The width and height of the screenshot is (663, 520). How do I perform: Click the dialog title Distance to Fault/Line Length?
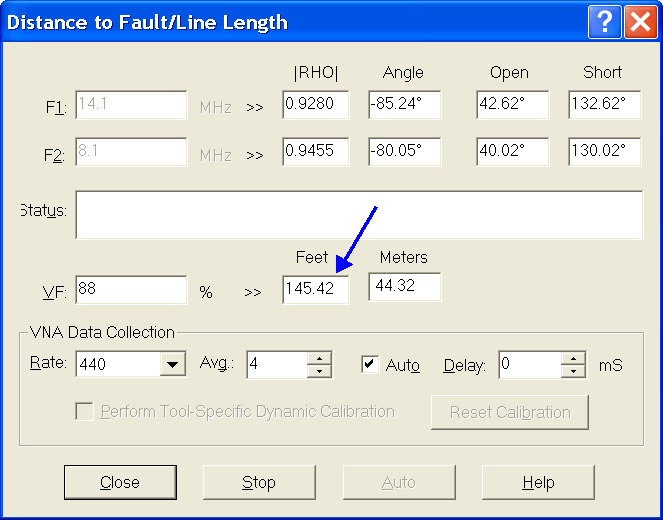coord(147,23)
